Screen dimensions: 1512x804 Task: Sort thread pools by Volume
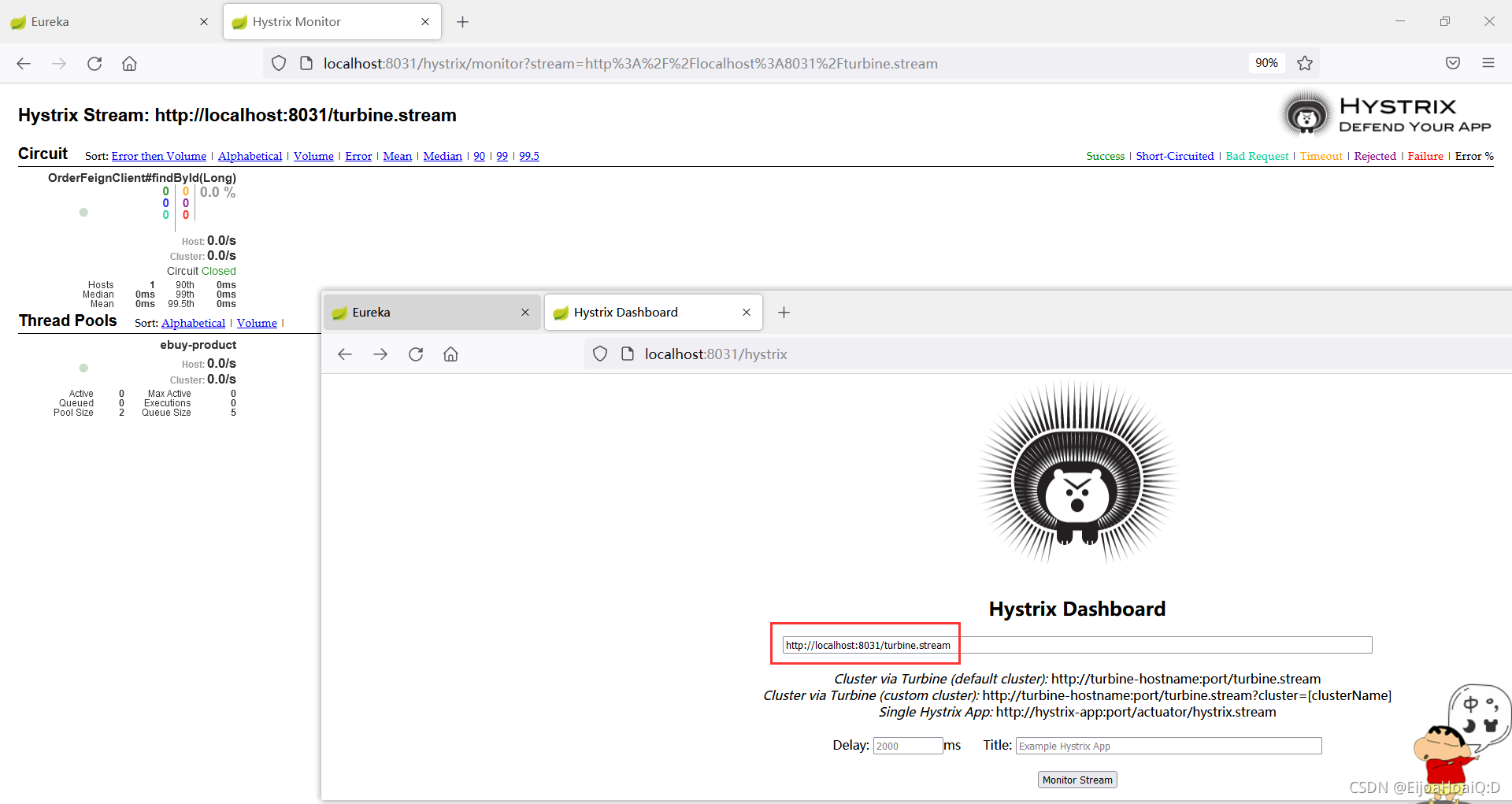(257, 323)
